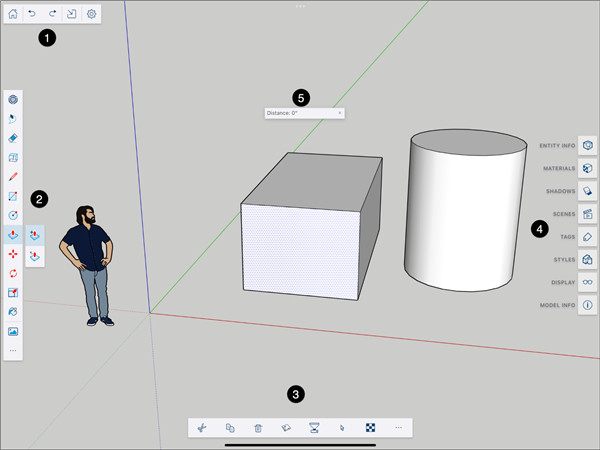The width and height of the screenshot is (600, 450).
Task: Switch to the Scenes panel
Action: coord(588,214)
